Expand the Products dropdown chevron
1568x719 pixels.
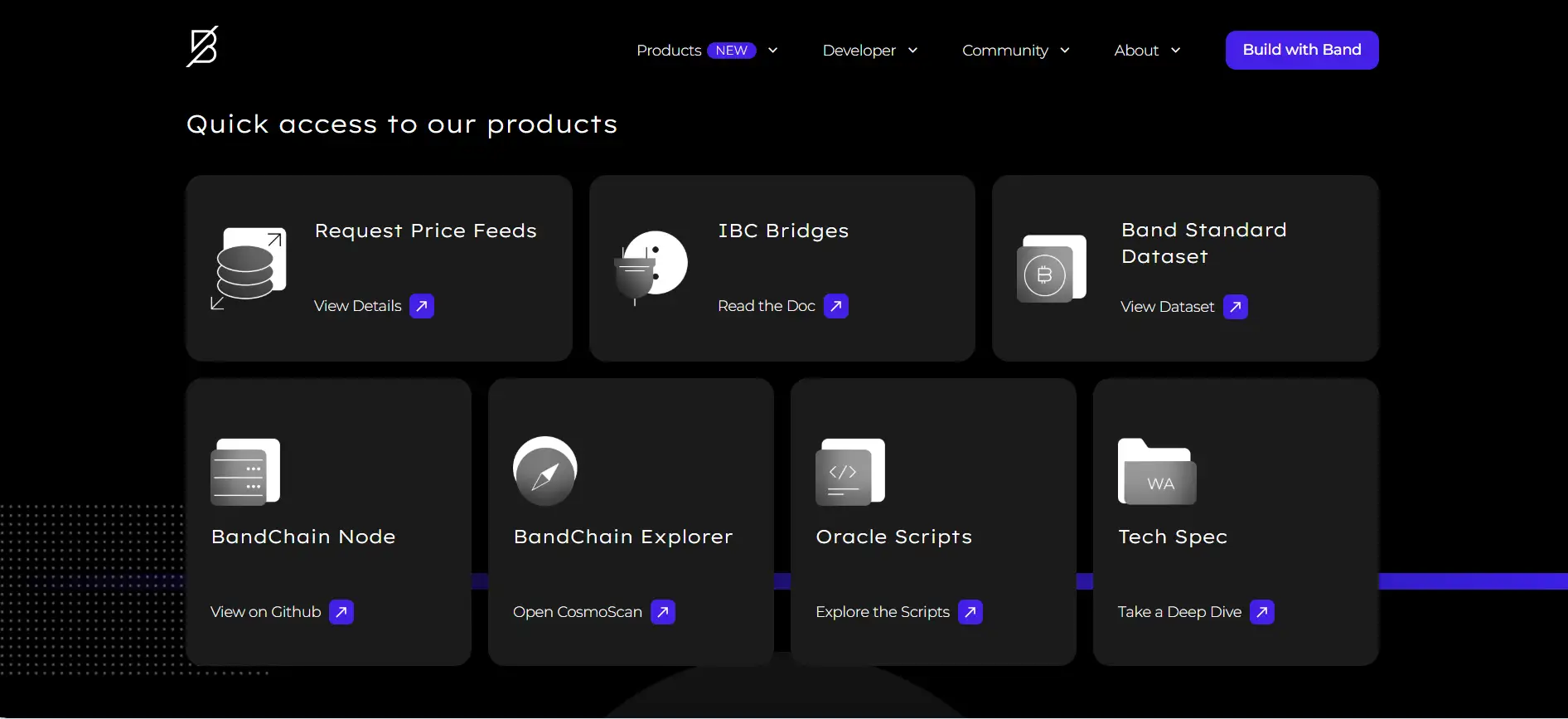tap(772, 51)
